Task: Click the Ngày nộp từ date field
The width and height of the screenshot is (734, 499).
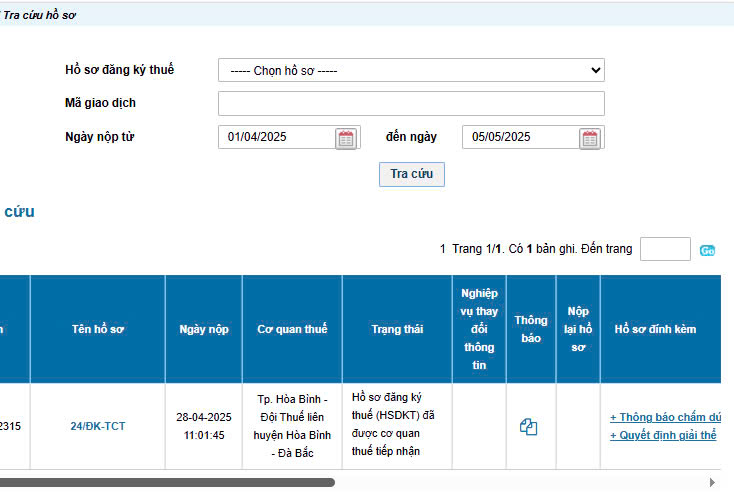Action: tap(277, 137)
